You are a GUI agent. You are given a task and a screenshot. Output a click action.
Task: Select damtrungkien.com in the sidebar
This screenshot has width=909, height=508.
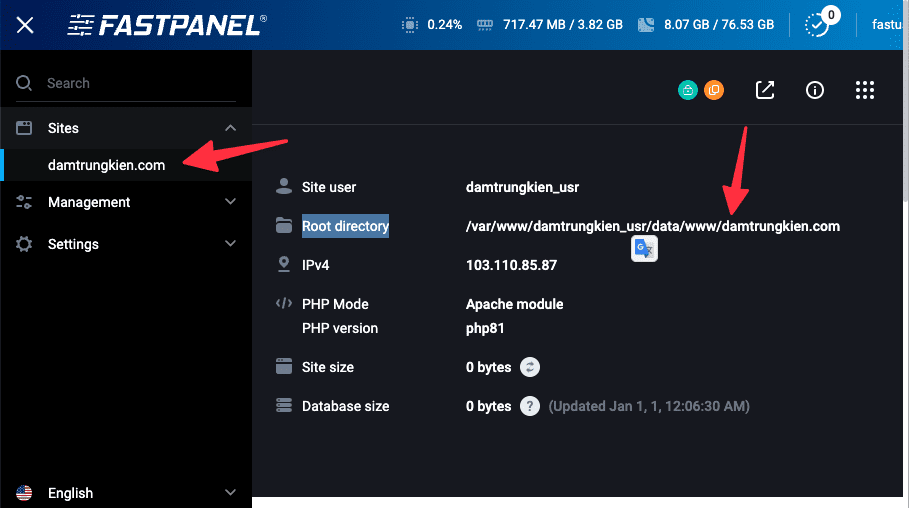point(106,165)
